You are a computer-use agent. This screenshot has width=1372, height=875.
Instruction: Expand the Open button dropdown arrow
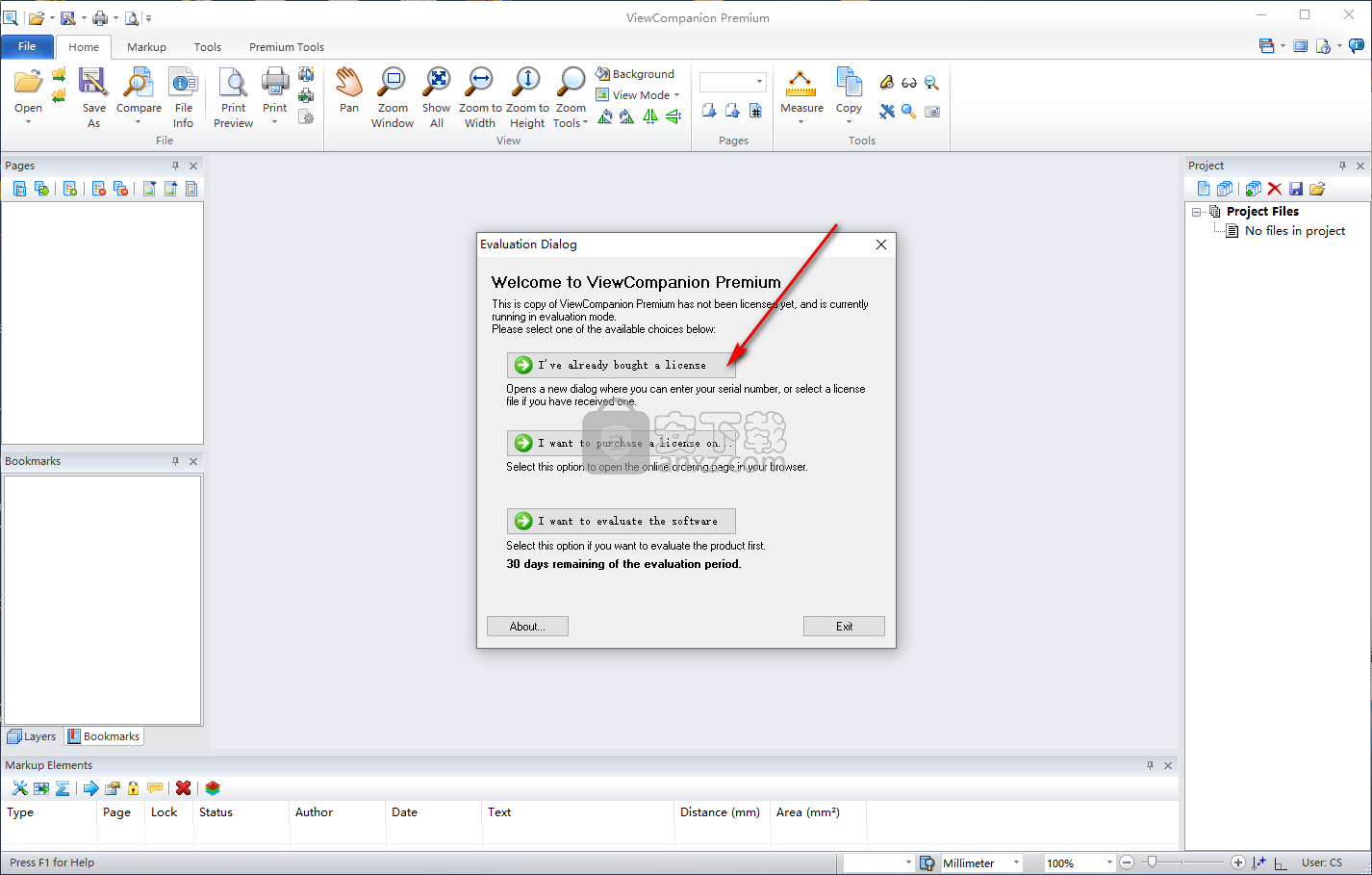28,122
